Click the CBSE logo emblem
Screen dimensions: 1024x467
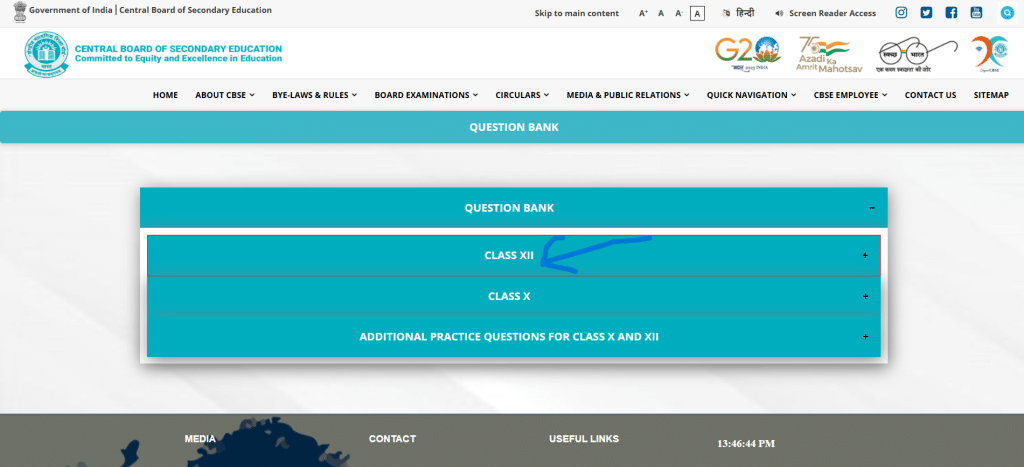pos(46,55)
